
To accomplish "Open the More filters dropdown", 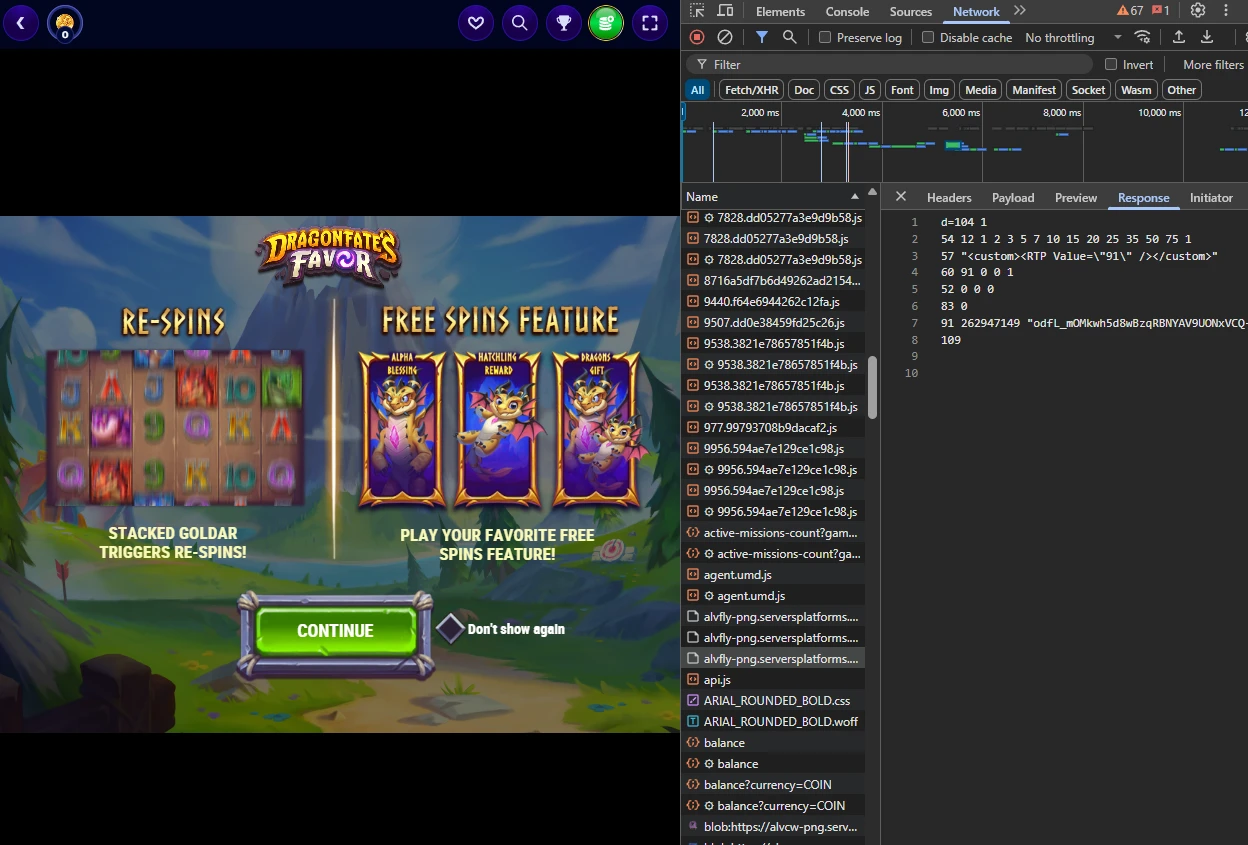I will [x=1213, y=64].
